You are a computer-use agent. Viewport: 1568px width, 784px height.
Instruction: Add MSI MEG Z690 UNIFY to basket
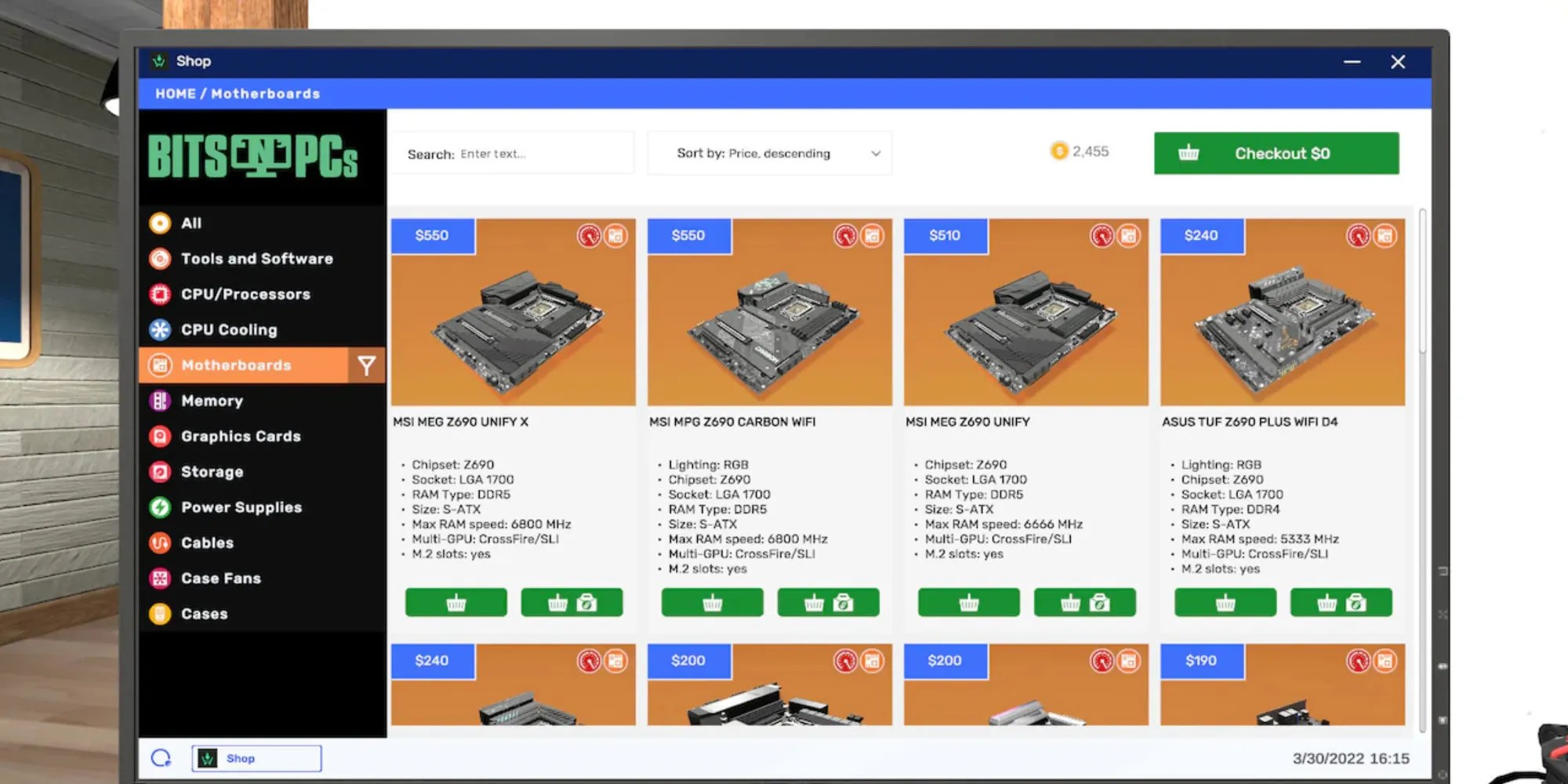pyautogui.click(x=968, y=603)
